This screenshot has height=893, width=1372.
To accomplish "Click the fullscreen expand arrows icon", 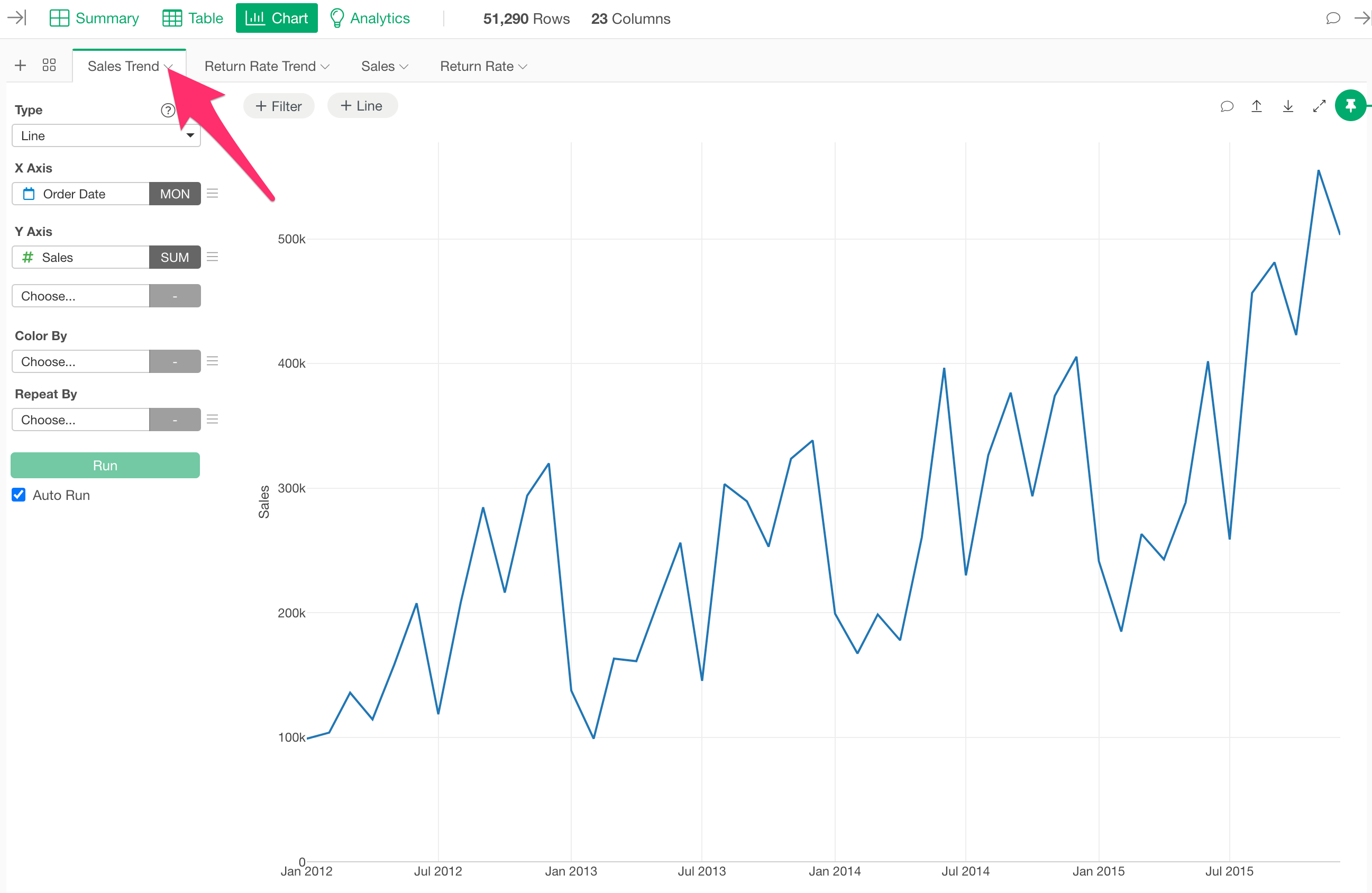I will [x=1319, y=106].
